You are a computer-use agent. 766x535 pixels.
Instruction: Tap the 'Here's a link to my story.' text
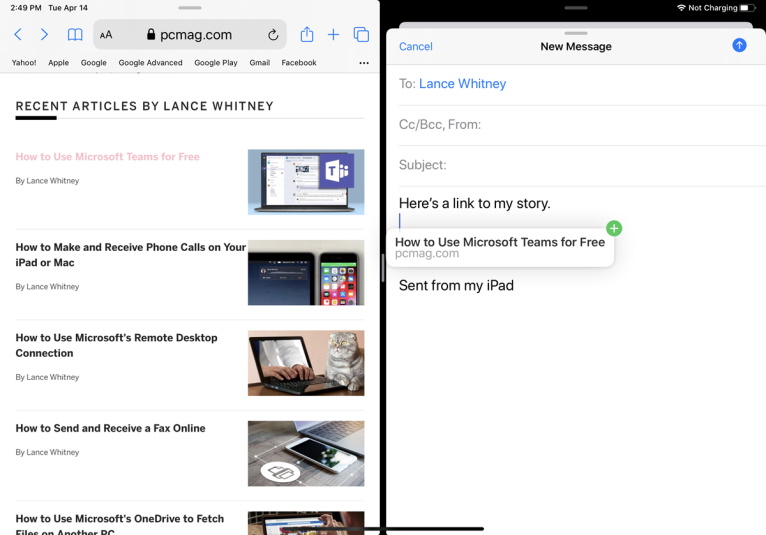[474, 203]
